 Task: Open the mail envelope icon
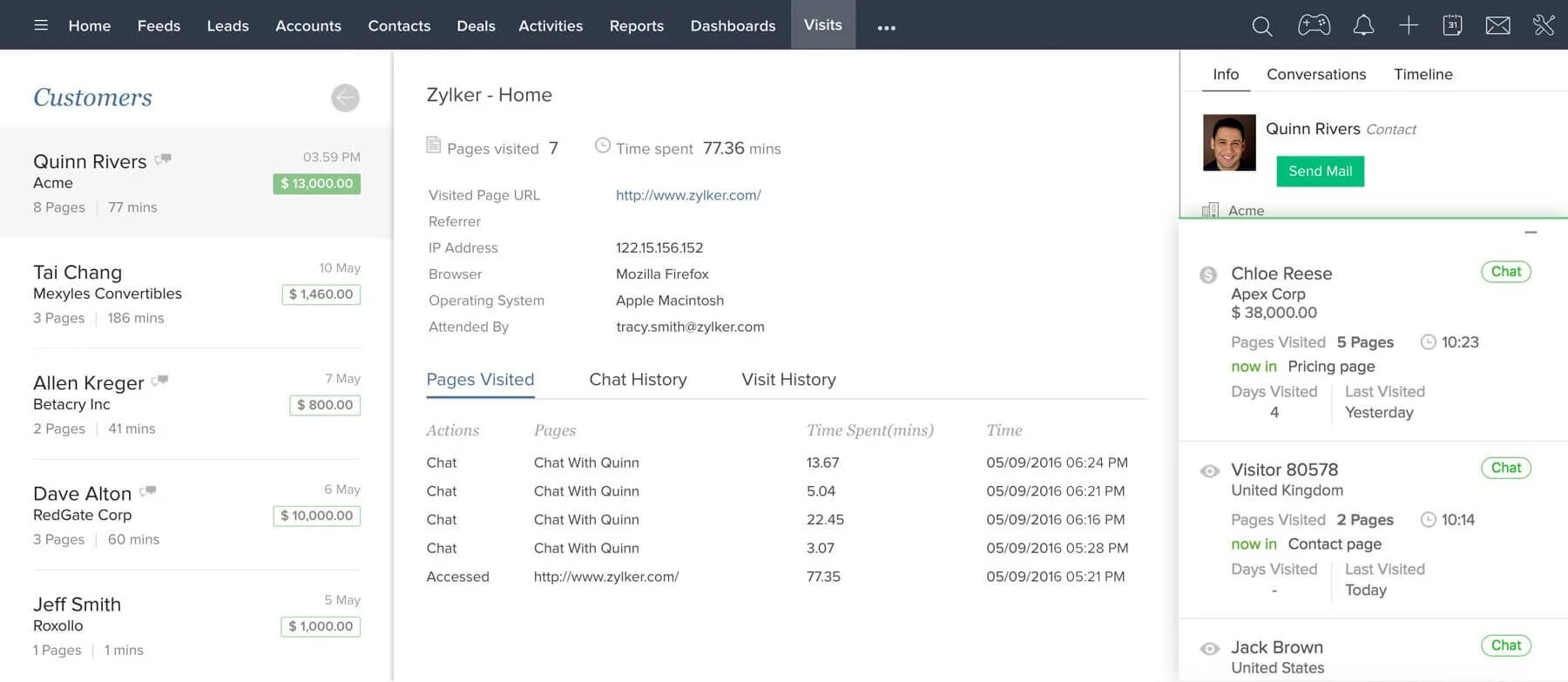tap(1498, 25)
